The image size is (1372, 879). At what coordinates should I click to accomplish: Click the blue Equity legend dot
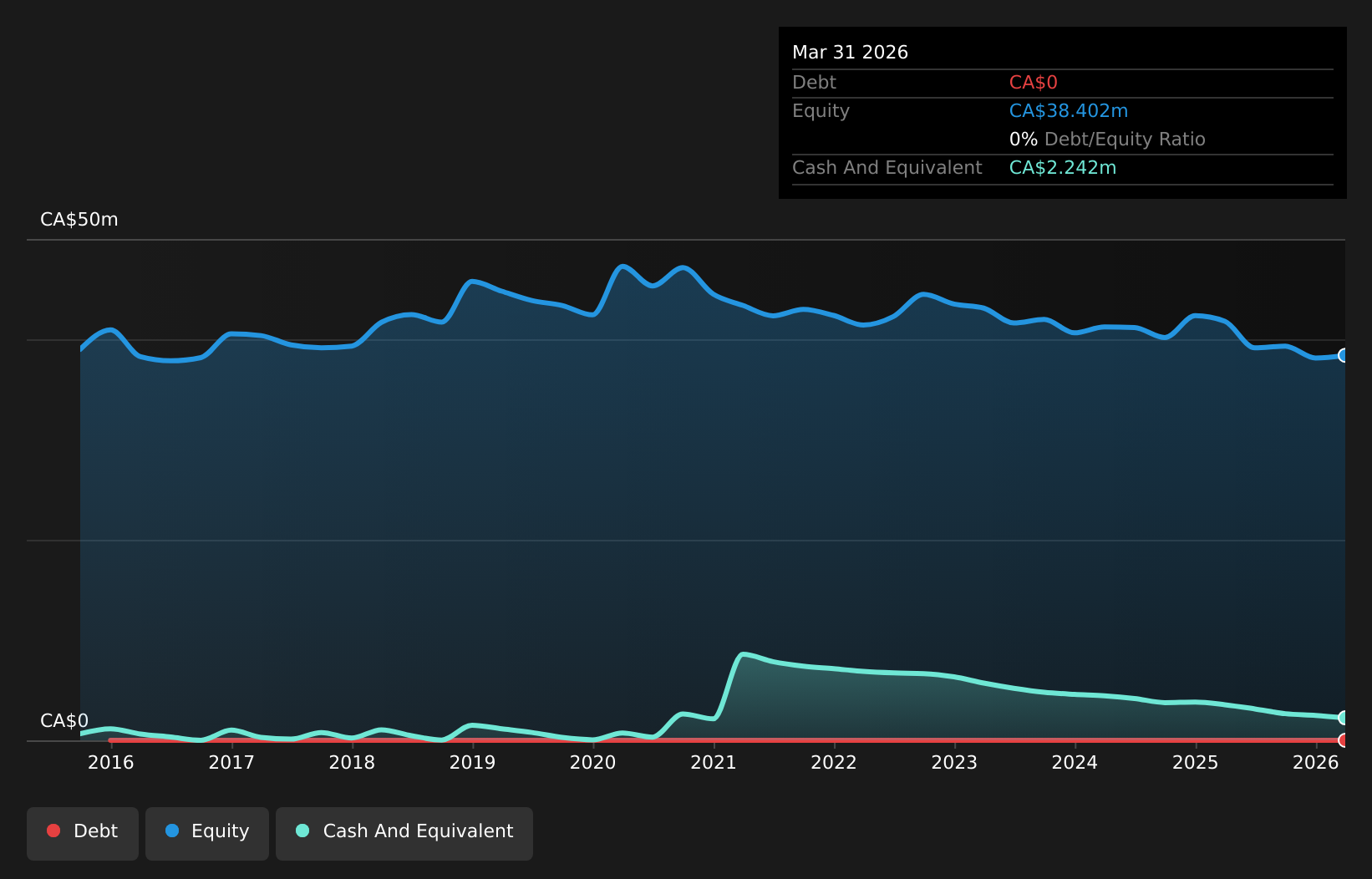[x=172, y=831]
